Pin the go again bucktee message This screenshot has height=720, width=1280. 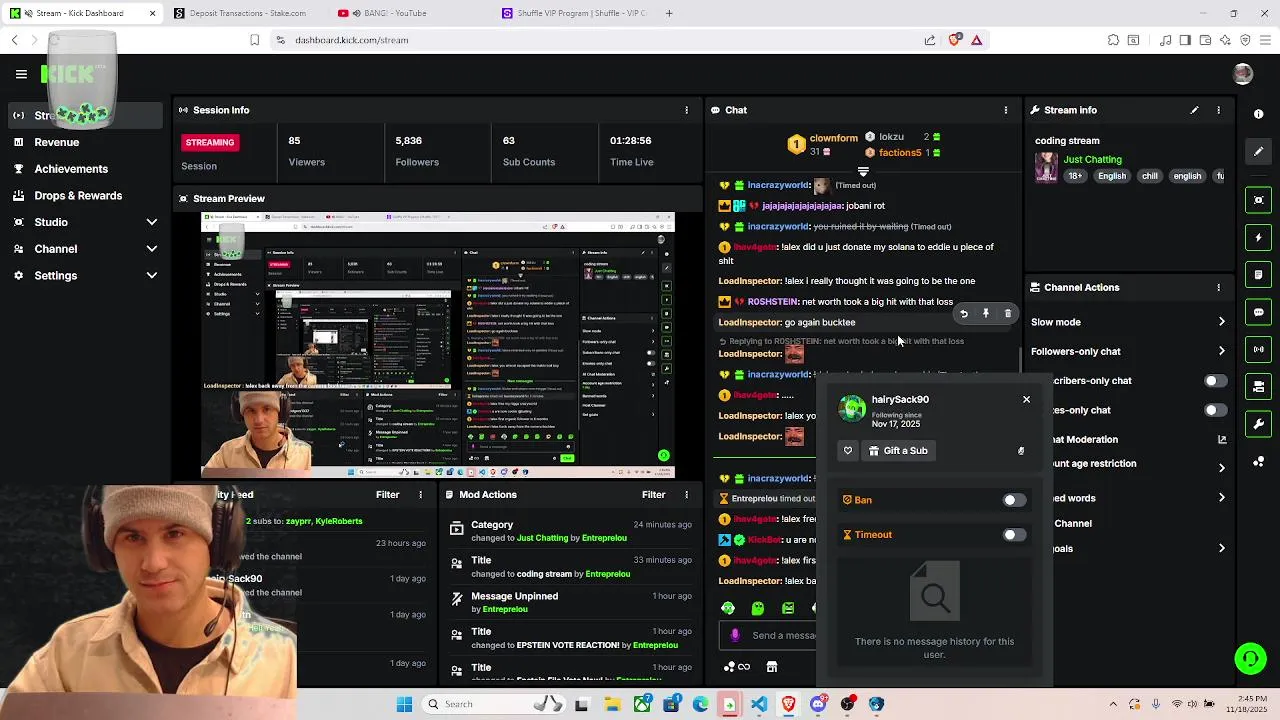[x=986, y=314]
